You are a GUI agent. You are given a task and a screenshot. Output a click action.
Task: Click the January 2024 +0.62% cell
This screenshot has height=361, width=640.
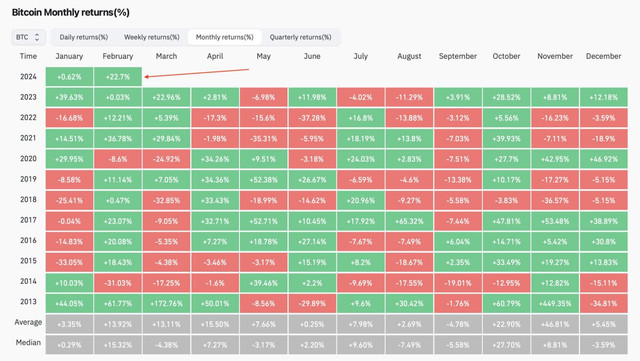pos(69,77)
